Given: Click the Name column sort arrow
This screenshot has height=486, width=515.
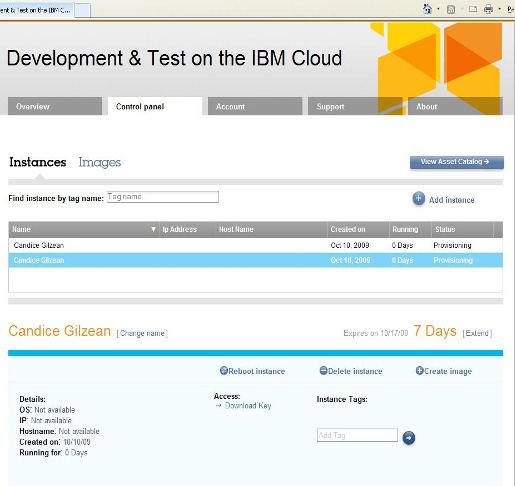Looking at the screenshot, I should [x=153, y=229].
